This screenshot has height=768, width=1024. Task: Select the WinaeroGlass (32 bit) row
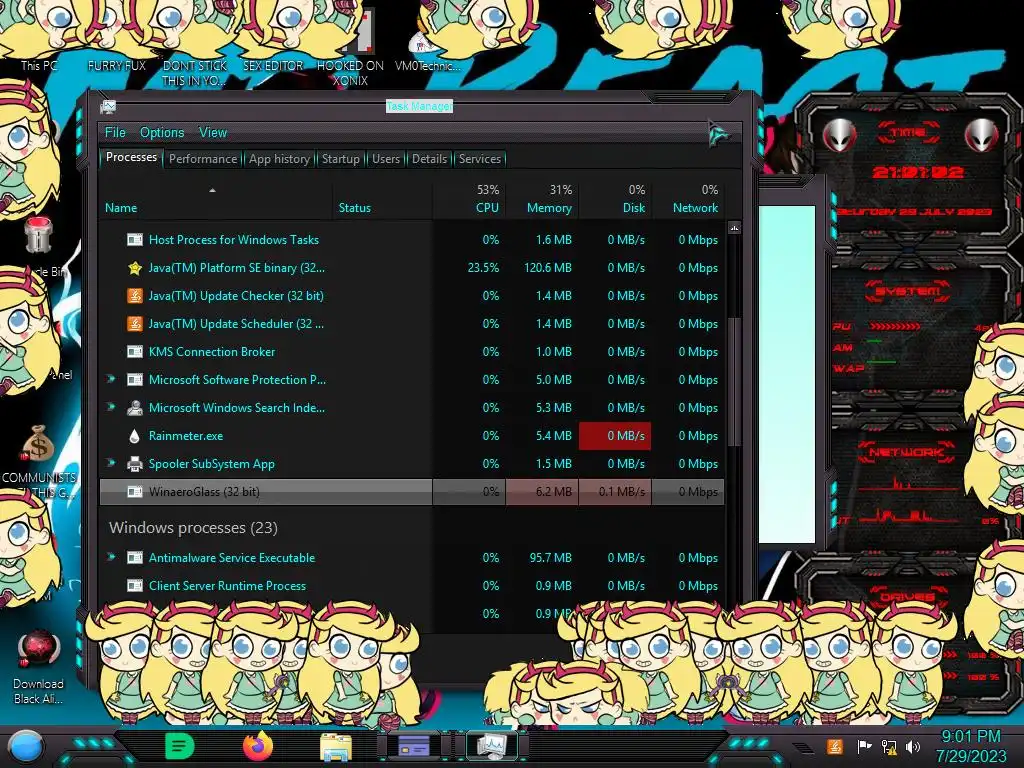tap(411, 492)
